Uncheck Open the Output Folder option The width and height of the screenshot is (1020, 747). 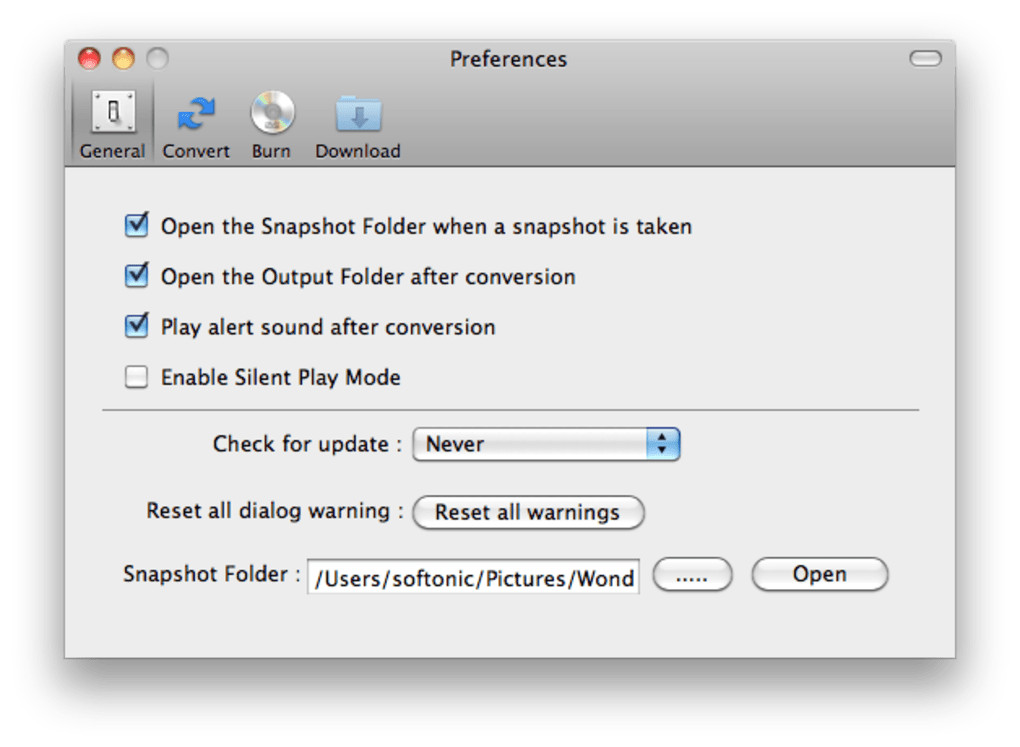[136, 276]
